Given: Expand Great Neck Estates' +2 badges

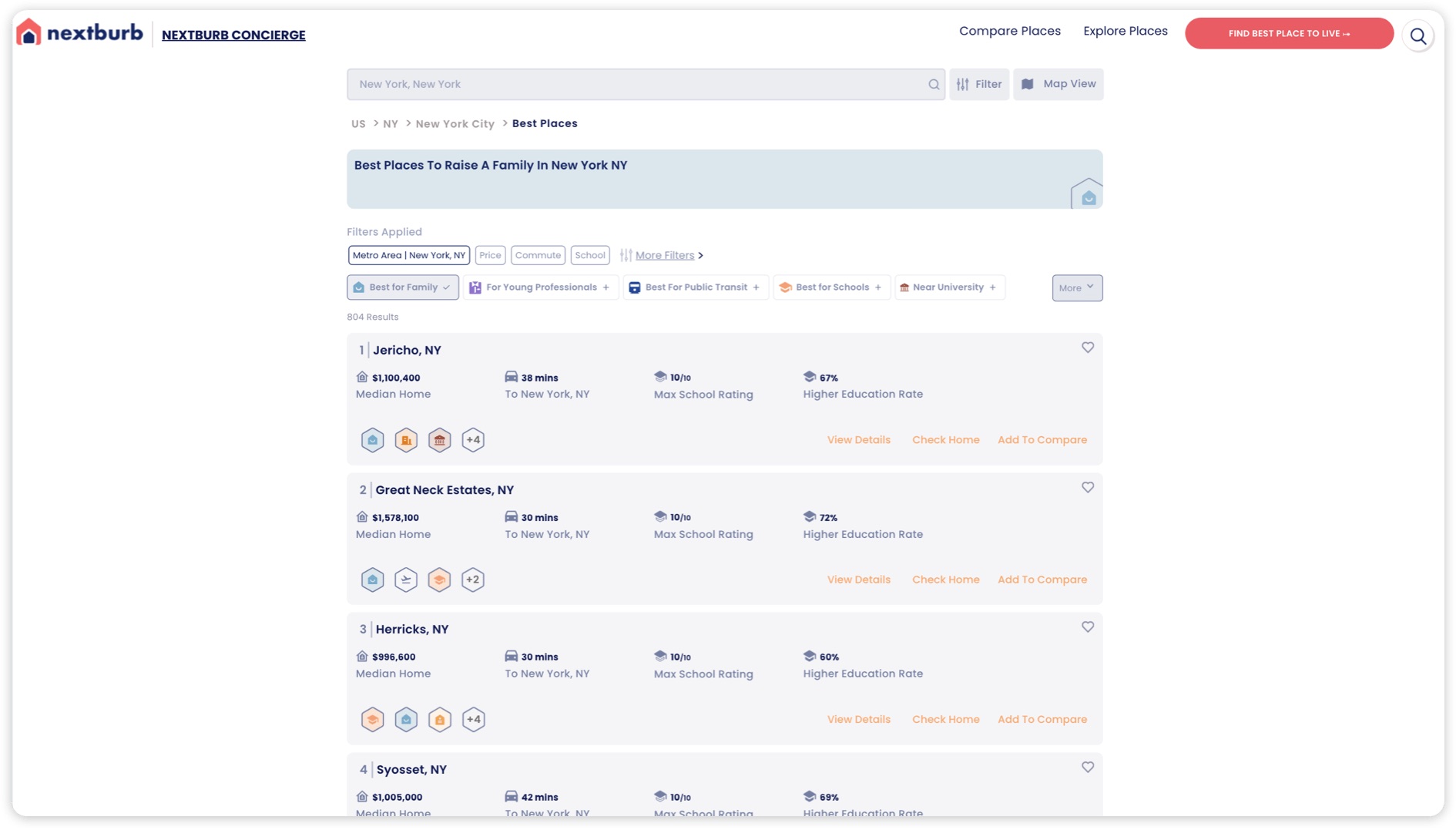Looking at the screenshot, I should pyautogui.click(x=473, y=580).
